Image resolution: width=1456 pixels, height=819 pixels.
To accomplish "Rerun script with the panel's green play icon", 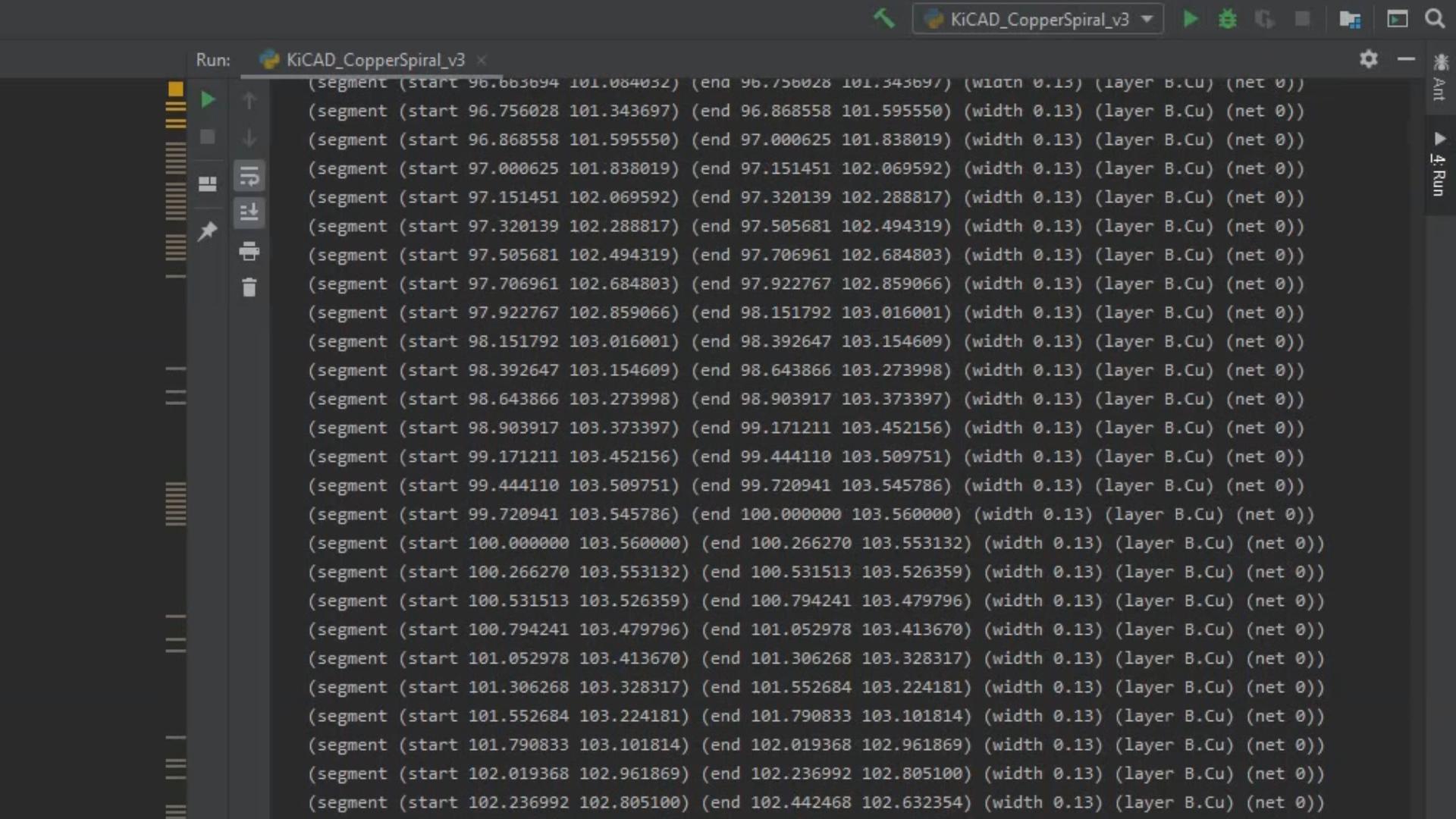I will click(207, 99).
